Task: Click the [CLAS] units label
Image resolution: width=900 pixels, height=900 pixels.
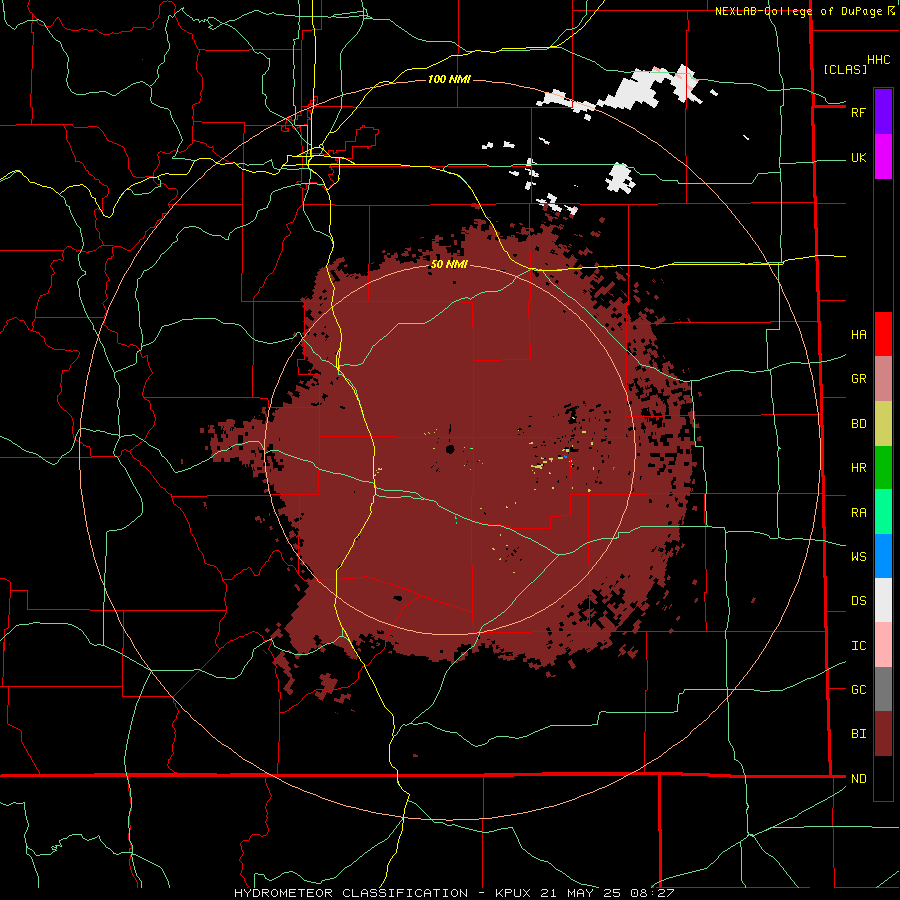Action: point(845,69)
